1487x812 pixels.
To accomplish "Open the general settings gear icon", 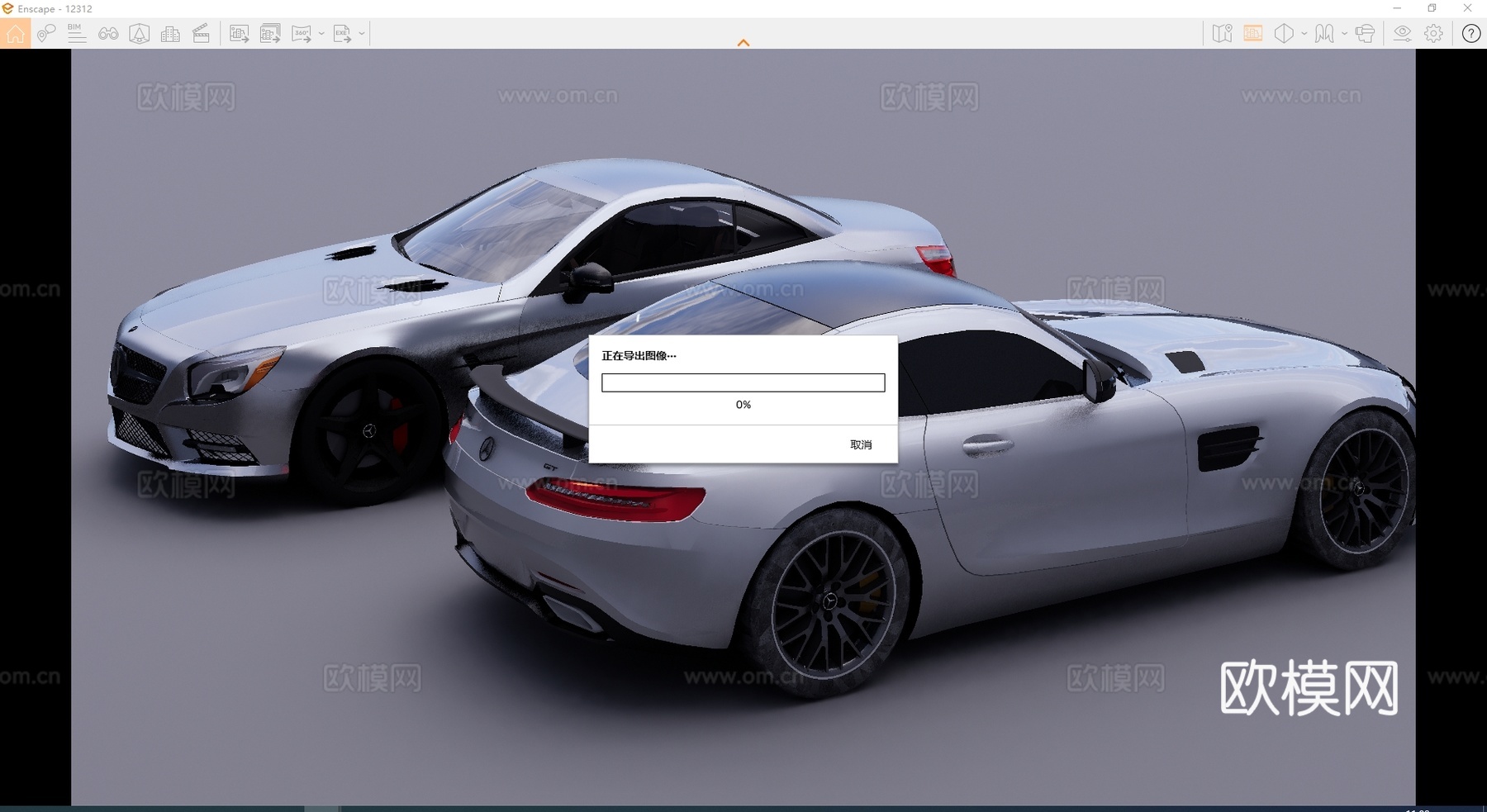I will point(1434,34).
